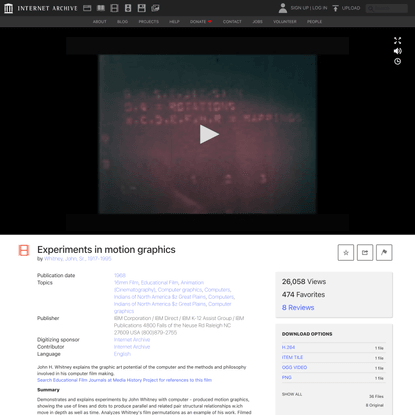Click the Upload arrow icon

pyautogui.click(x=335, y=8)
